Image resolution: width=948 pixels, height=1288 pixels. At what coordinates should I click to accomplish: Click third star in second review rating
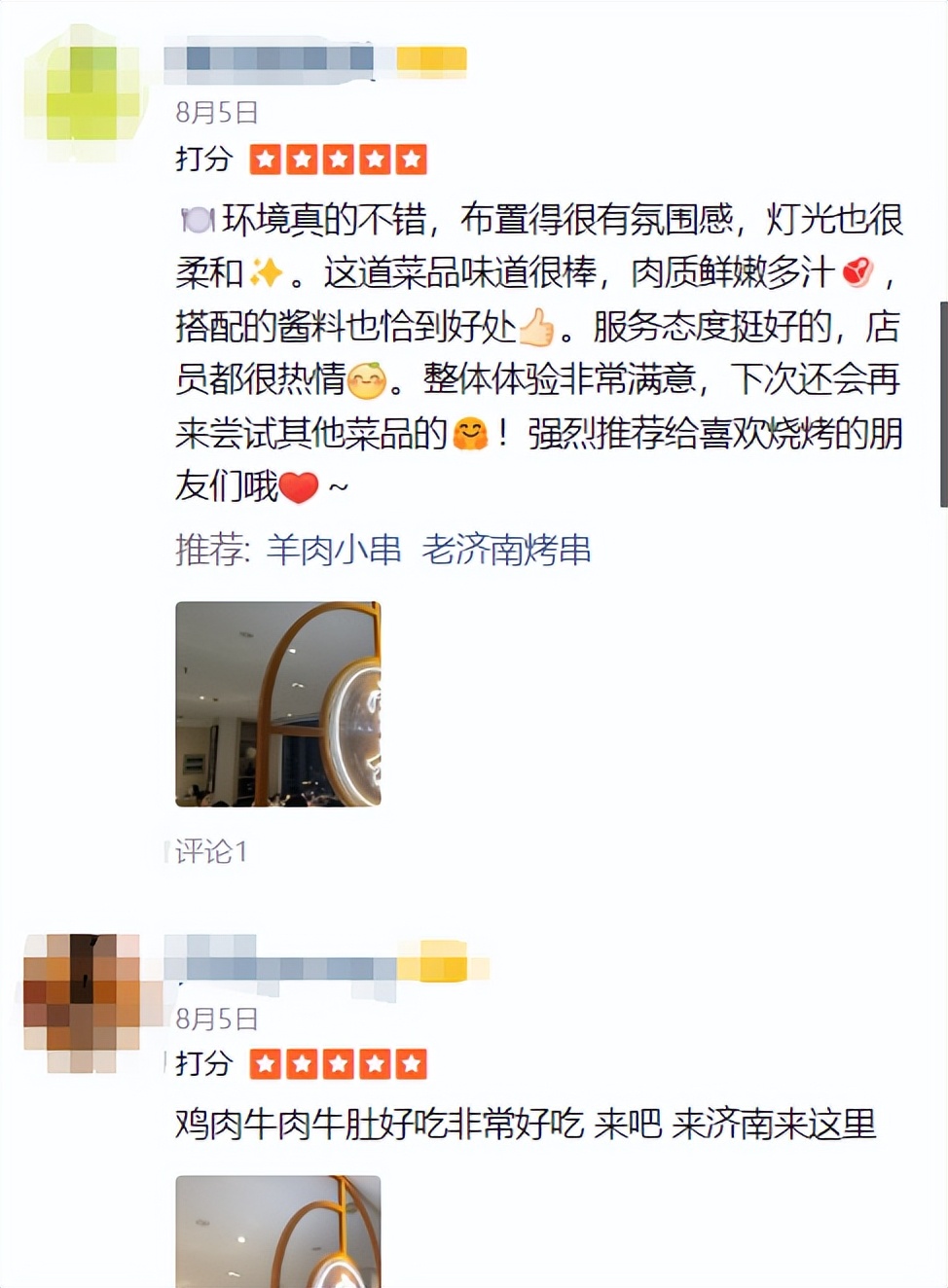pyautogui.click(x=339, y=1064)
